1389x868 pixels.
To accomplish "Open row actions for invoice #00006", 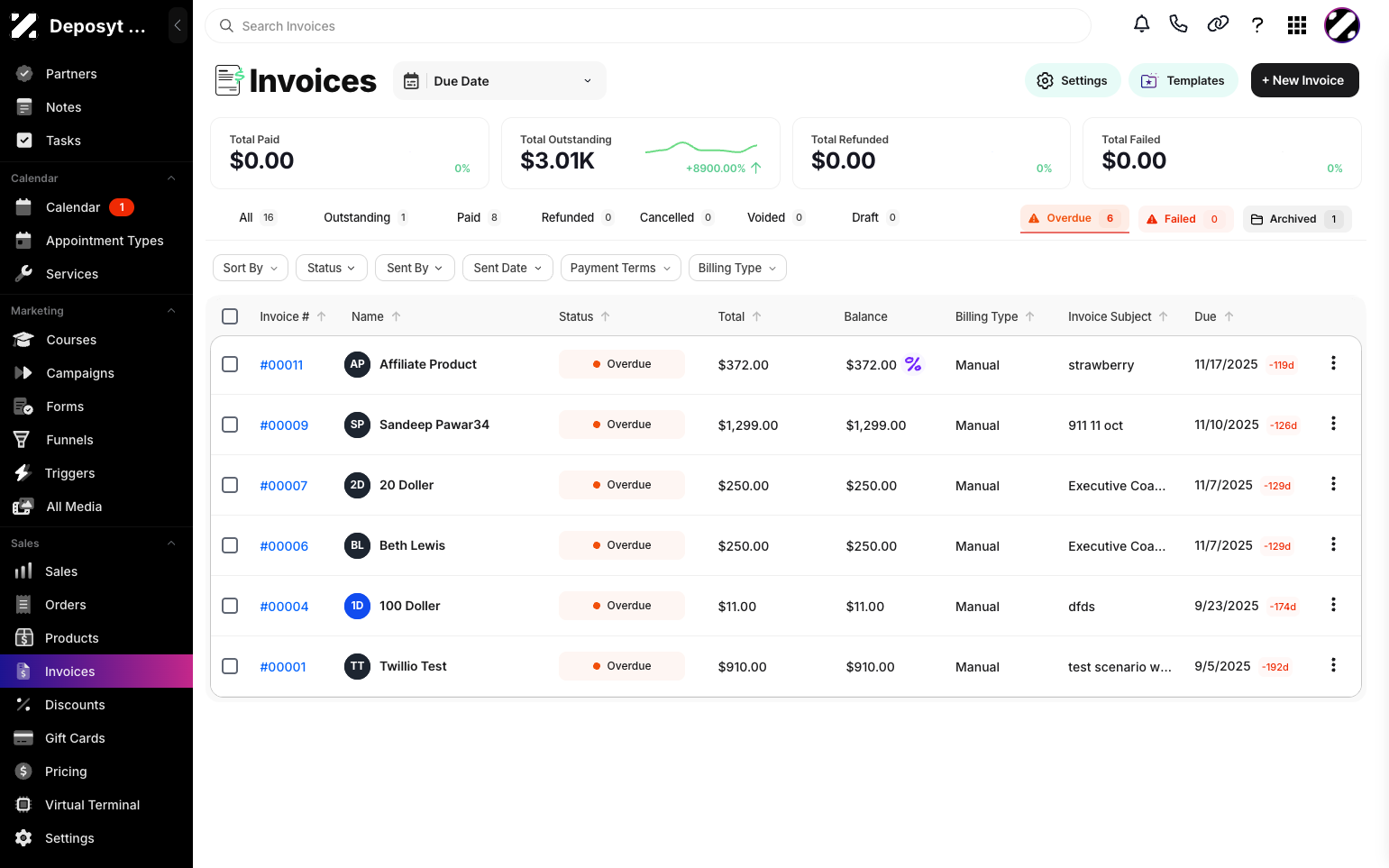I will click(1333, 544).
